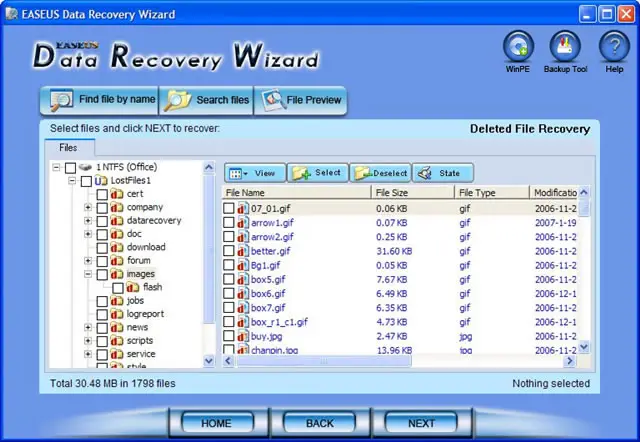The height and width of the screenshot is (442, 640).
Task: Select the Files tab
Action: (69, 147)
